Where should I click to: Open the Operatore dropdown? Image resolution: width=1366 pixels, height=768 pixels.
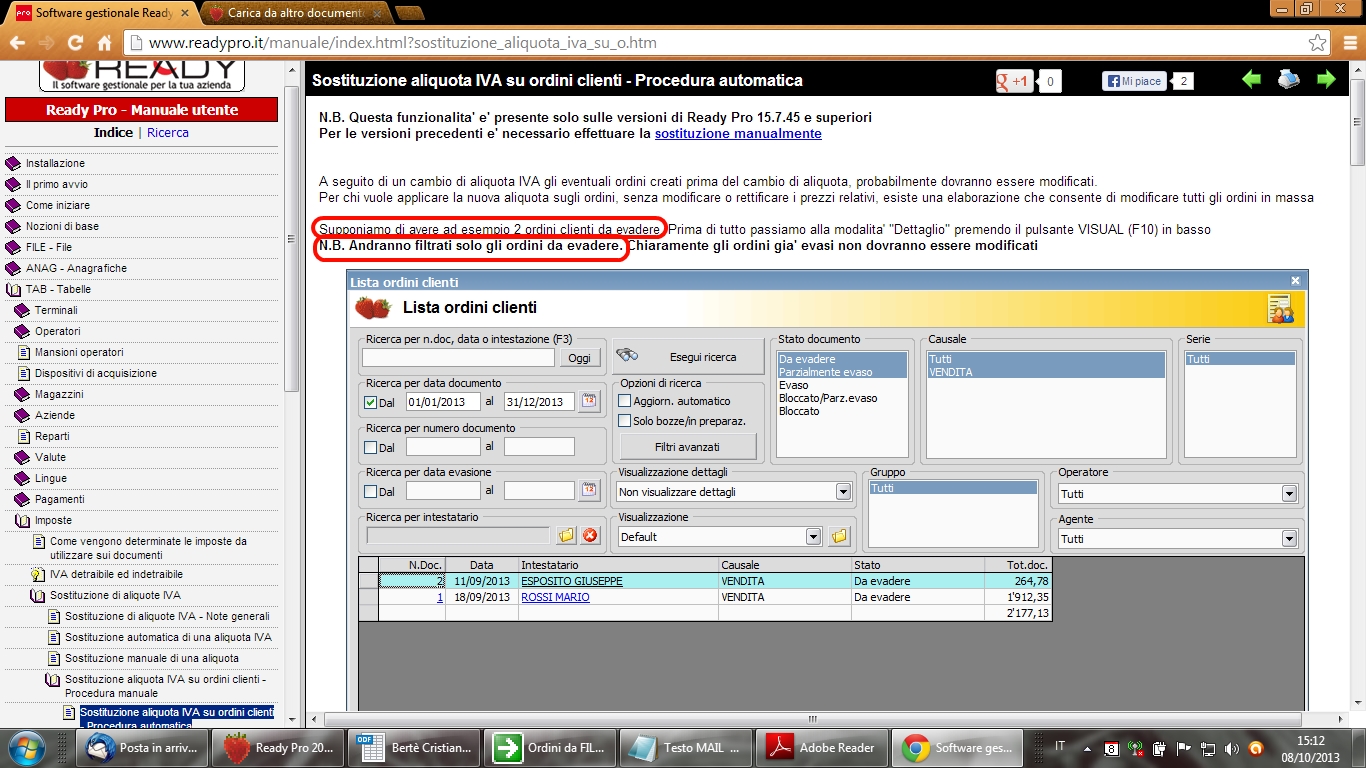pyautogui.click(x=1289, y=494)
